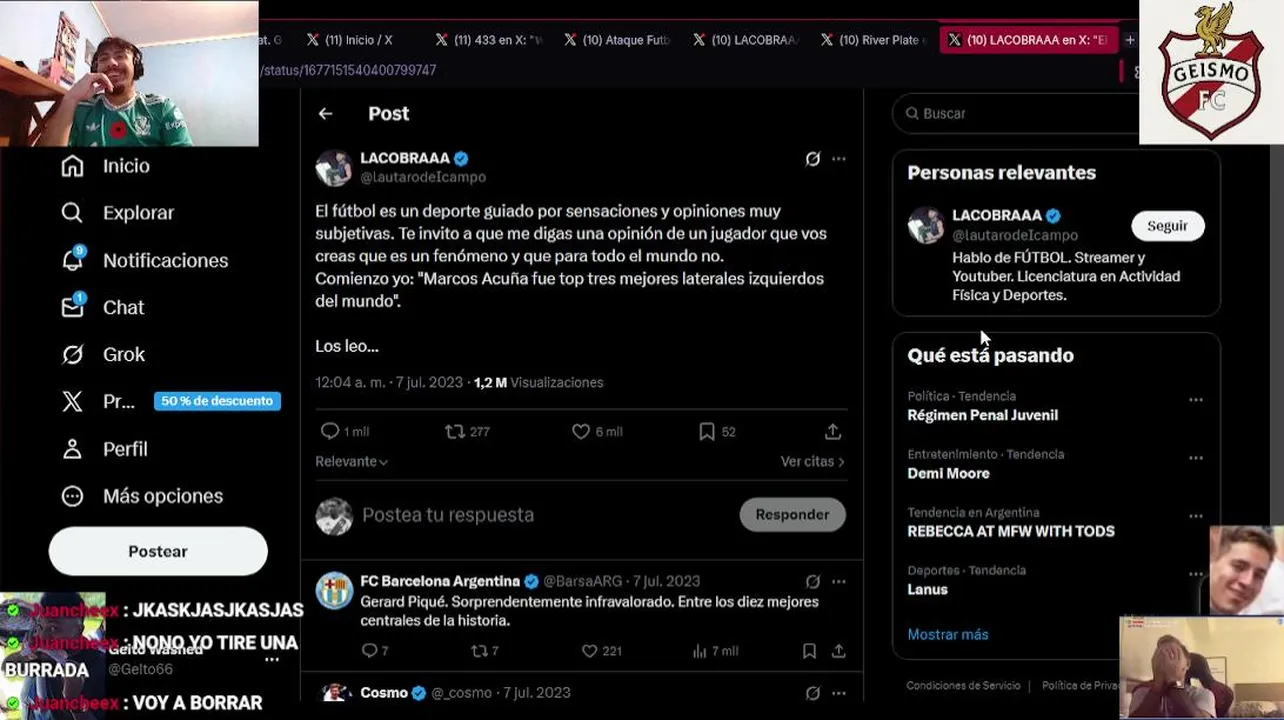
Task: Click the browser address bar URL
Action: 349,70
